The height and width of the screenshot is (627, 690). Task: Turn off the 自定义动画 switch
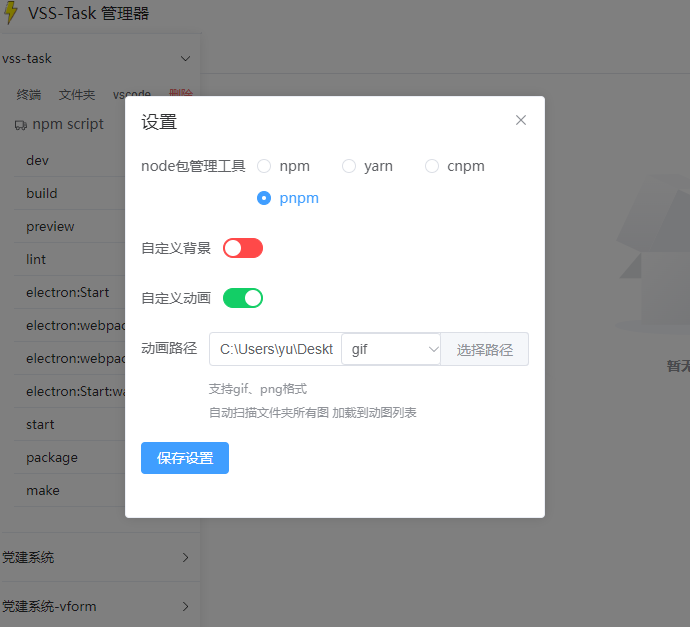(x=243, y=298)
